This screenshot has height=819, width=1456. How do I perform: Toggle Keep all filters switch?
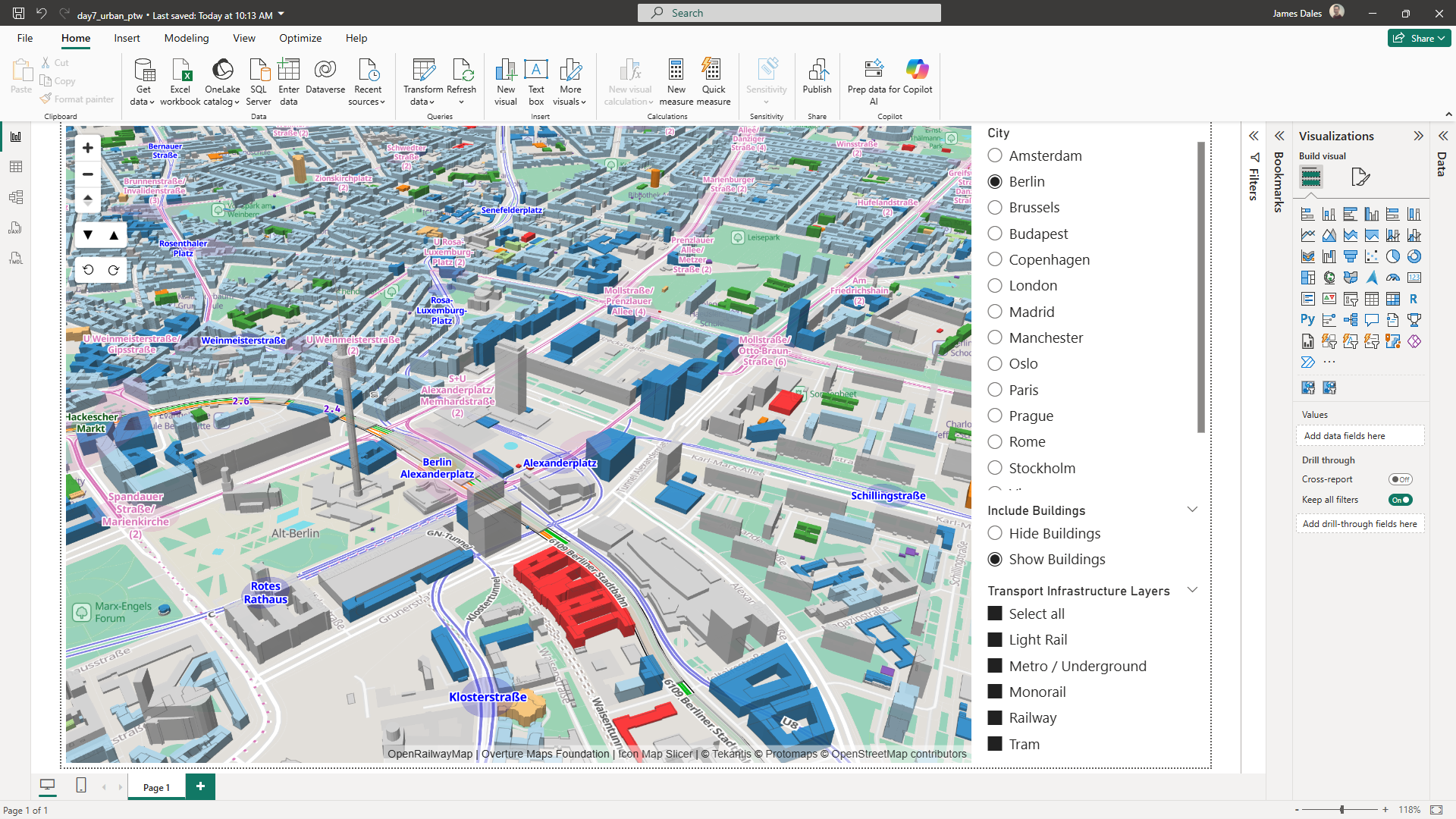(x=1400, y=500)
